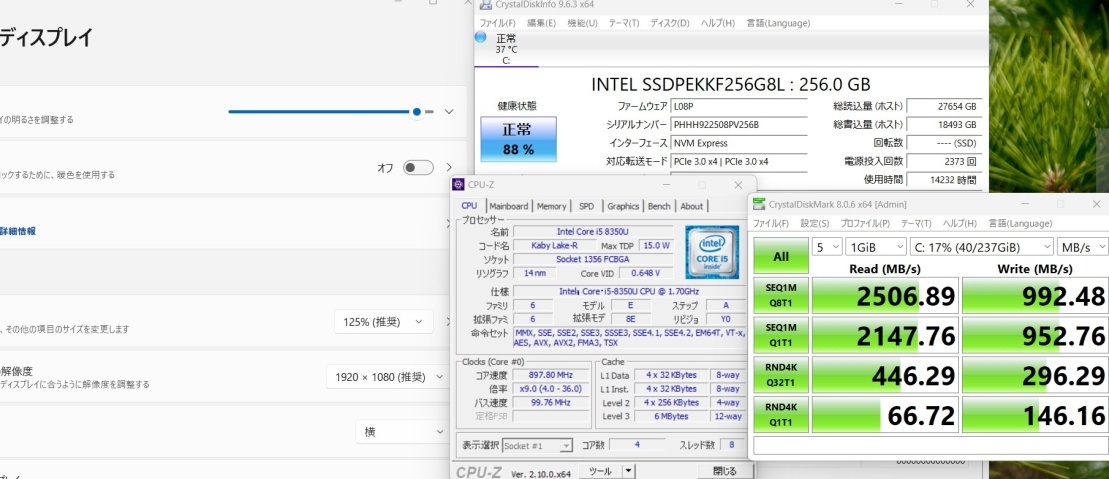The image size is (1109, 479).
Task: Toggle the night light switch labeled オフ
Action: point(418,168)
